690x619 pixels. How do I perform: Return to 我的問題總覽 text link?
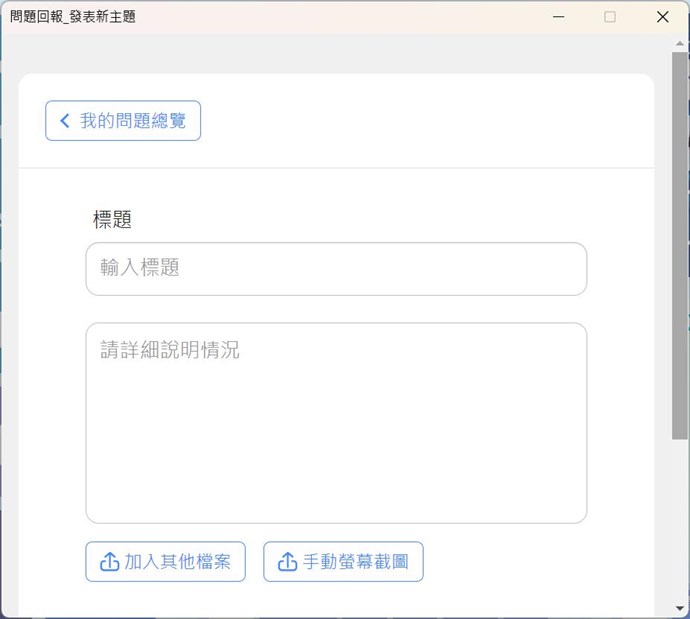click(x=133, y=121)
